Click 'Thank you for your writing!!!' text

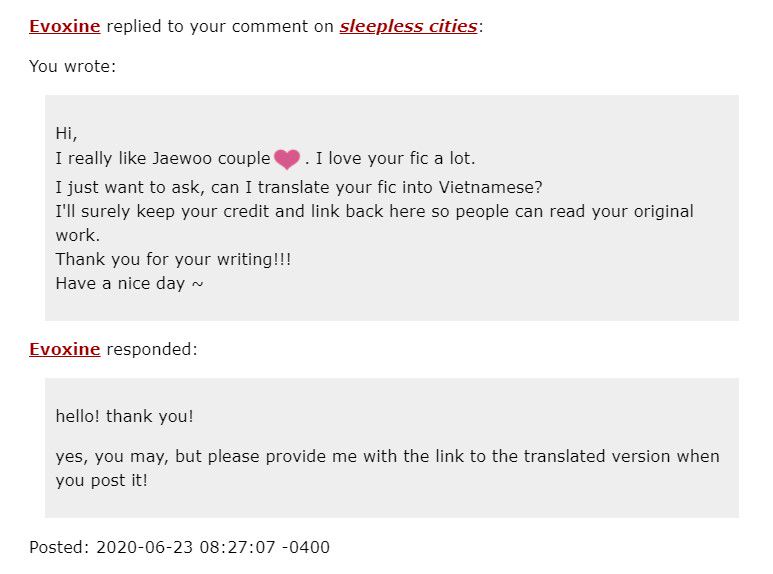173,259
